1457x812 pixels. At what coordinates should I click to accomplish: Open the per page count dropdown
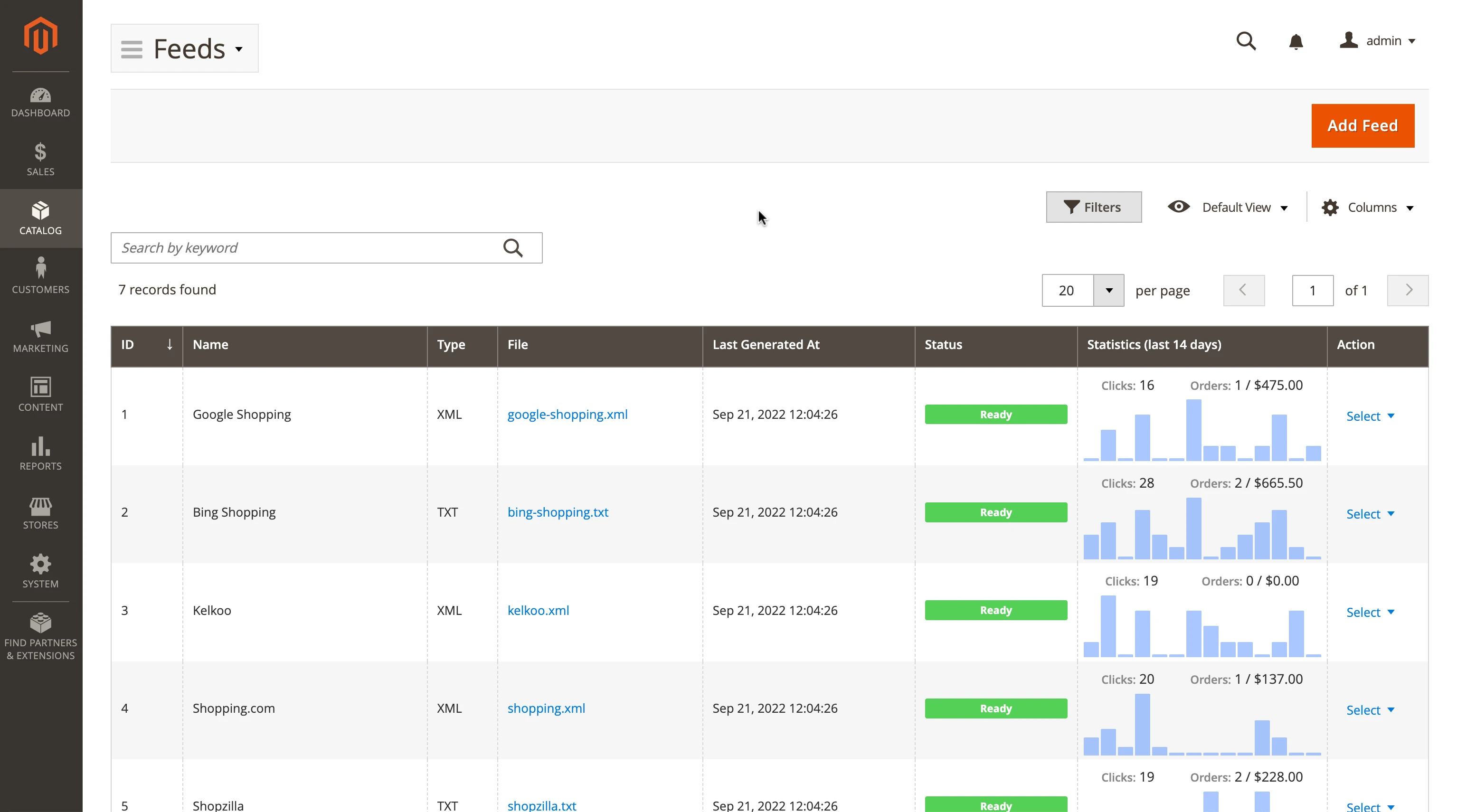[x=1108, y=291]
